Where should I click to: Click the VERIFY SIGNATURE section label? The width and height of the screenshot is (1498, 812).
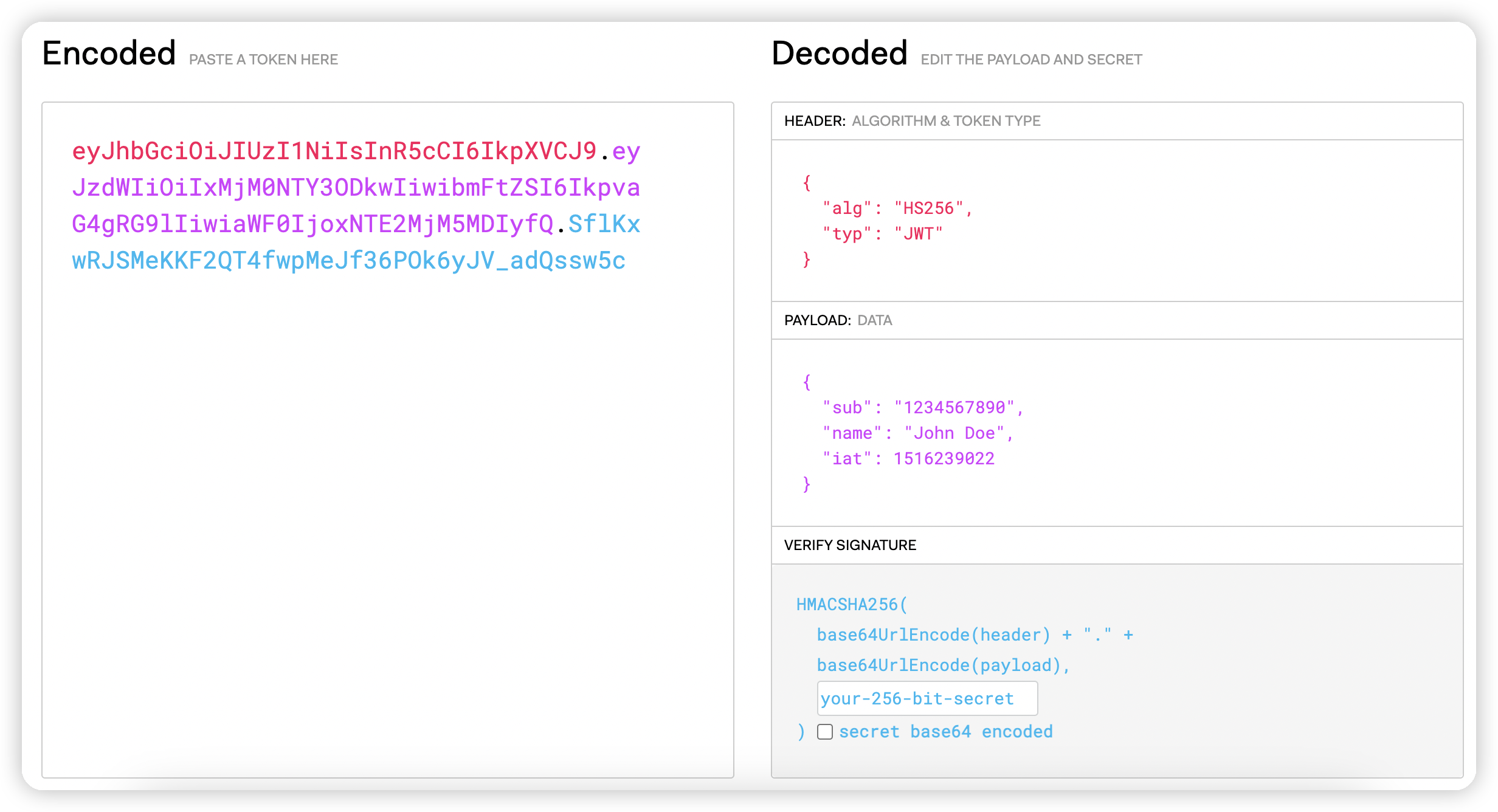[850, 545]
